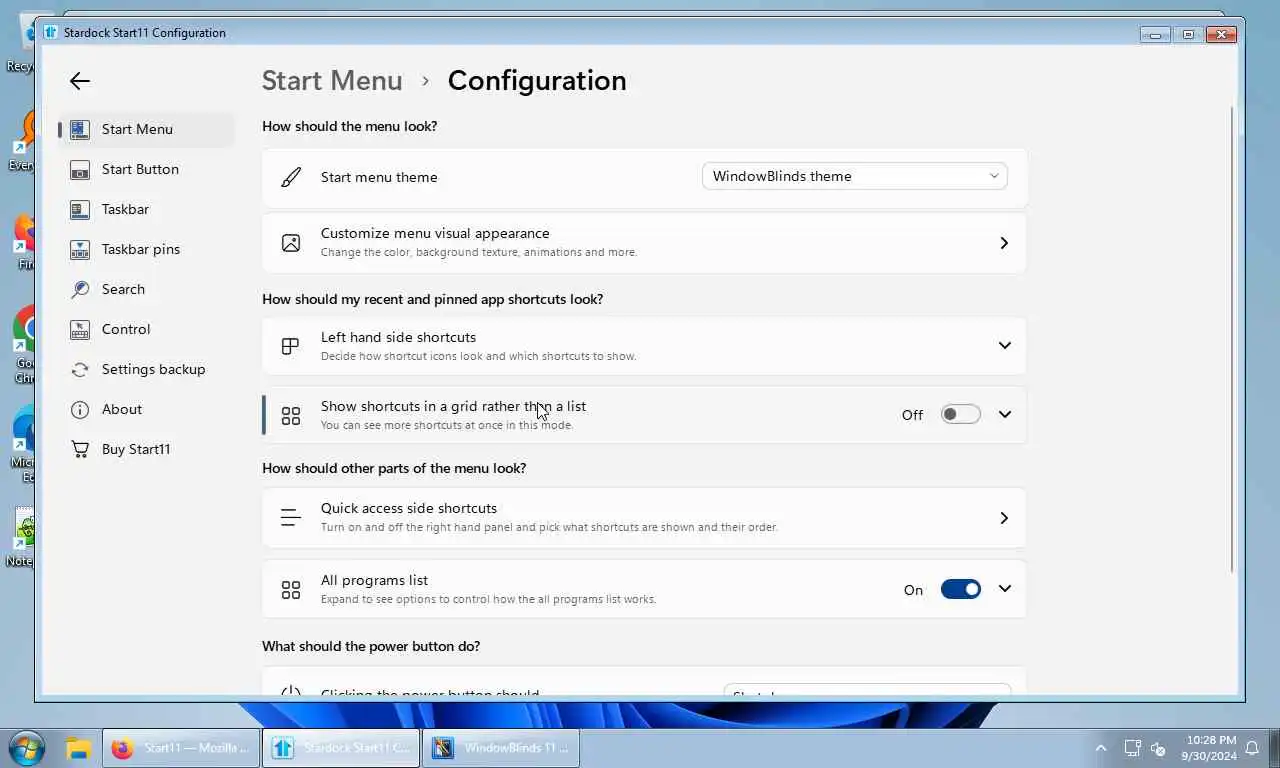Click the Taskbar sidebar icon
The height and width of the screenshot is (768, 1280).
point(80,209)
